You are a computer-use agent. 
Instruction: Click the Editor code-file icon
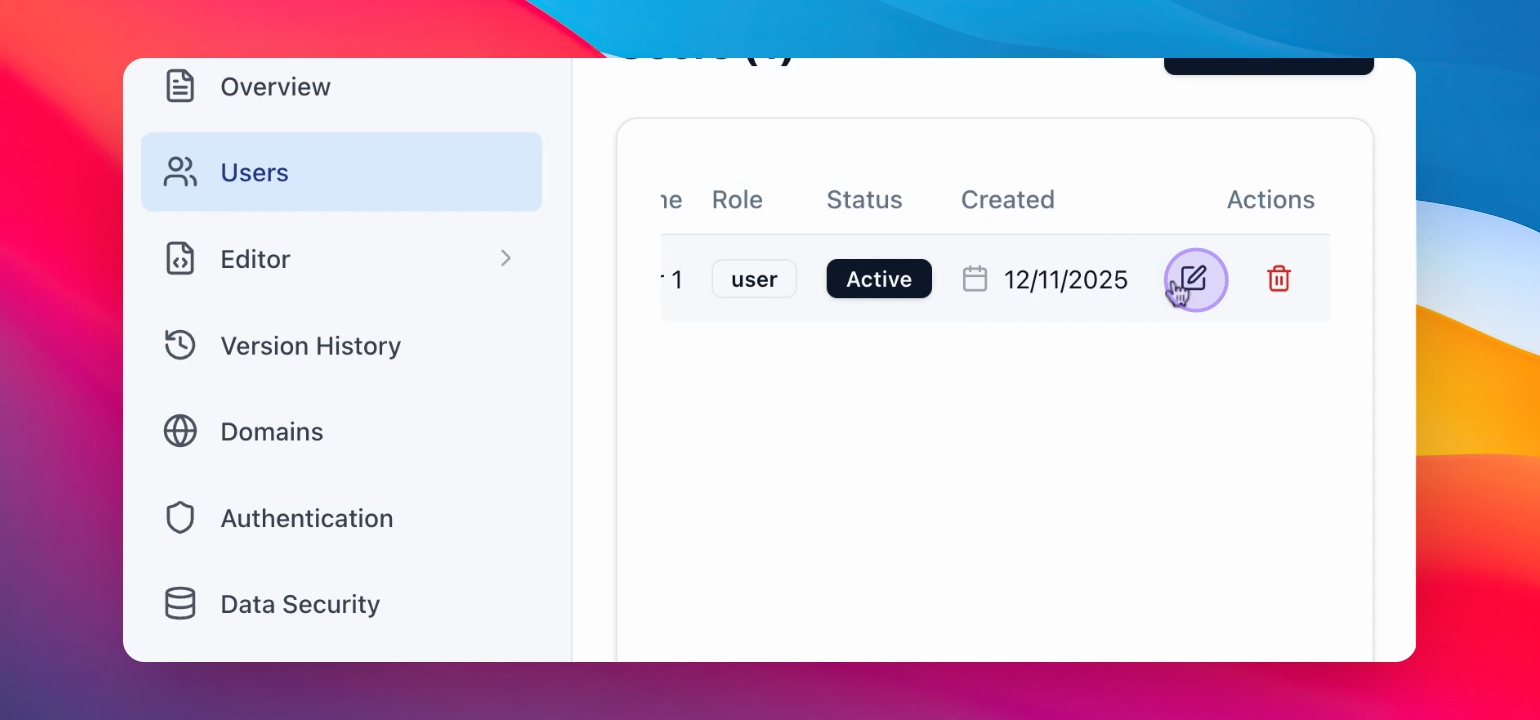click(x=180, y=259)
